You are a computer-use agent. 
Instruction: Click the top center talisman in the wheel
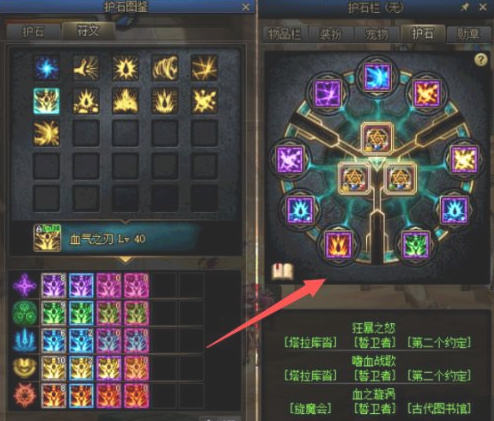[377, 139]
